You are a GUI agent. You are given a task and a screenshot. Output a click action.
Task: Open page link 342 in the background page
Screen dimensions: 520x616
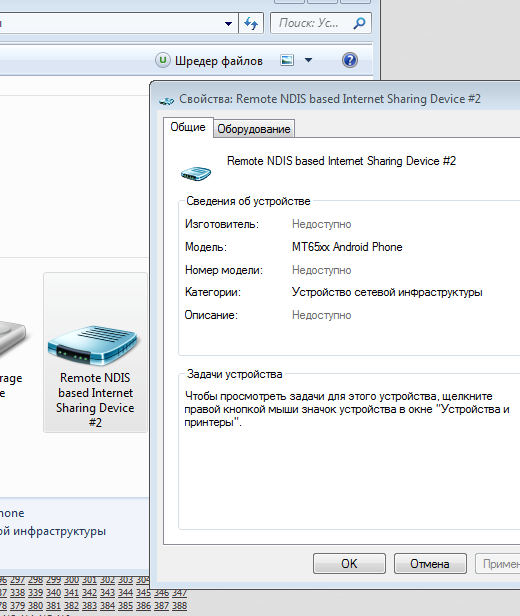[x=89, y=593]
